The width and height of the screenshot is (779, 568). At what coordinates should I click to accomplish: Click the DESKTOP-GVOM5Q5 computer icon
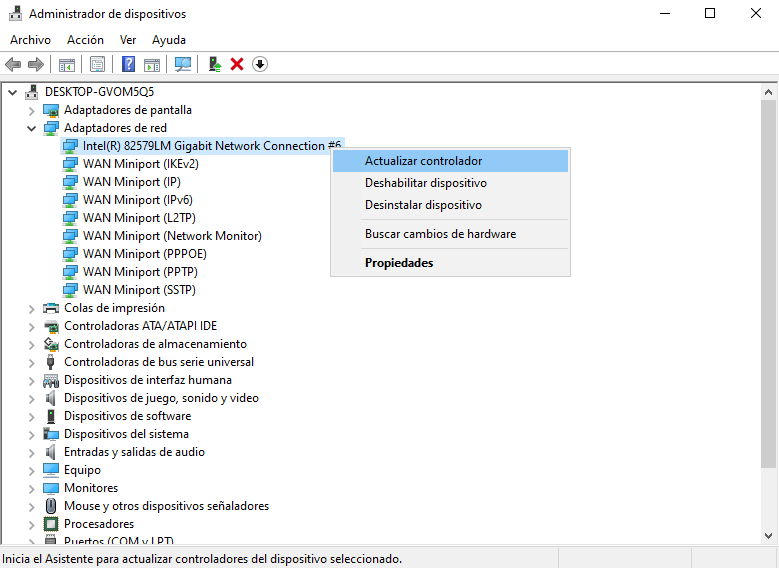click(32, 92)
